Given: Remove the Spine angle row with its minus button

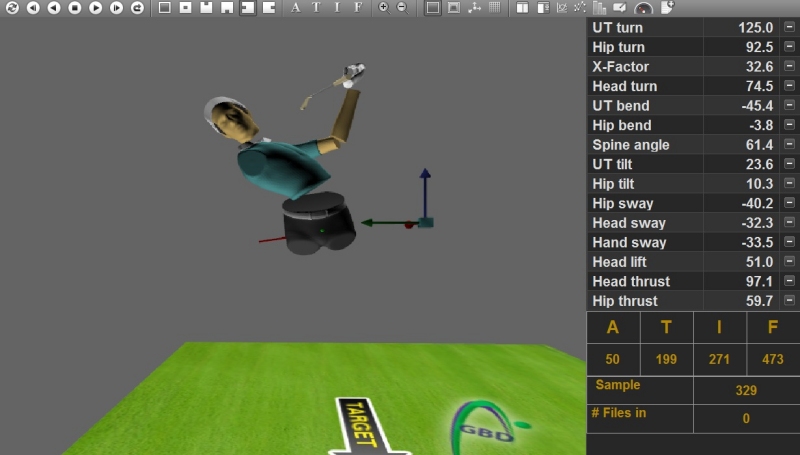Looking at the screenshot, I should click(x=789, y=144).
